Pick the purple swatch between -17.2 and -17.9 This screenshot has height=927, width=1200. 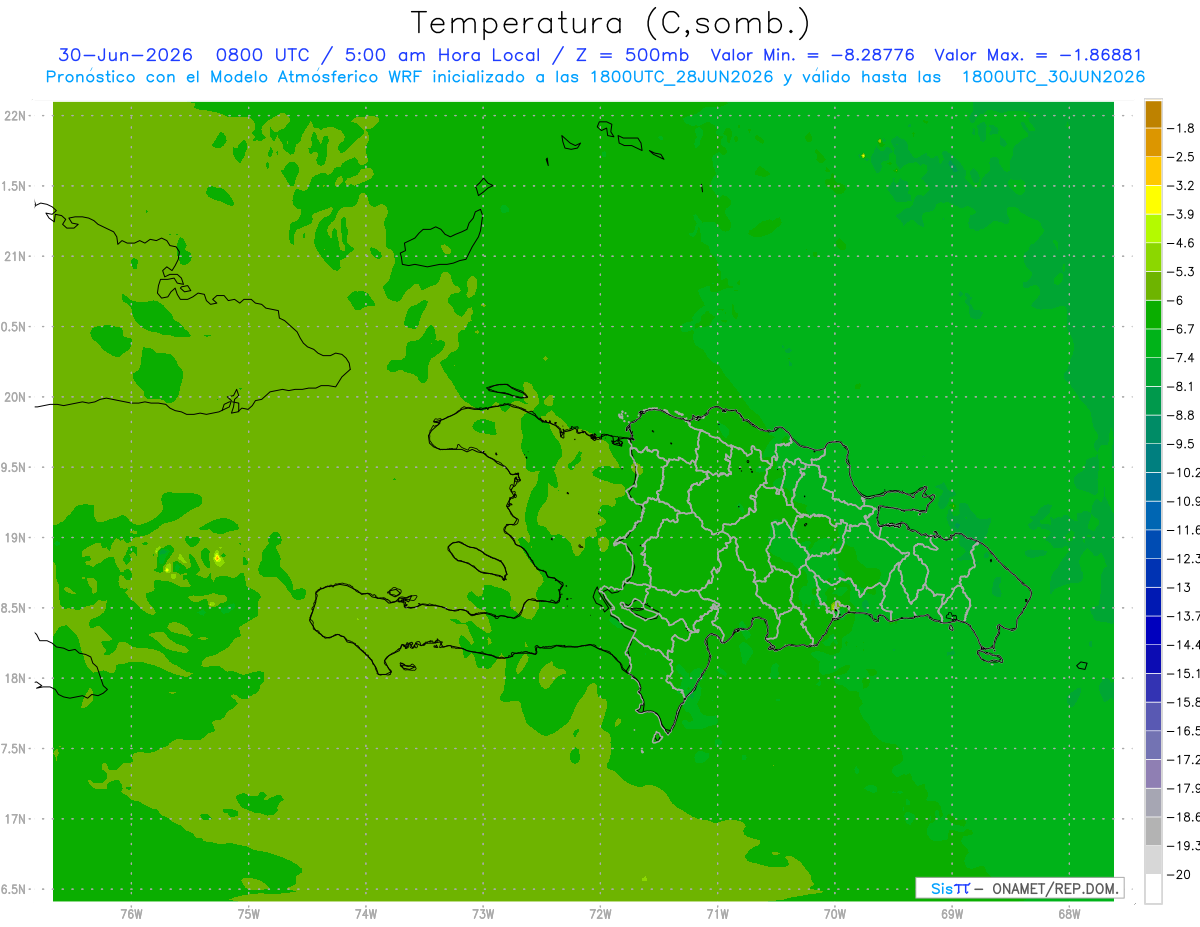point(1153,774)
